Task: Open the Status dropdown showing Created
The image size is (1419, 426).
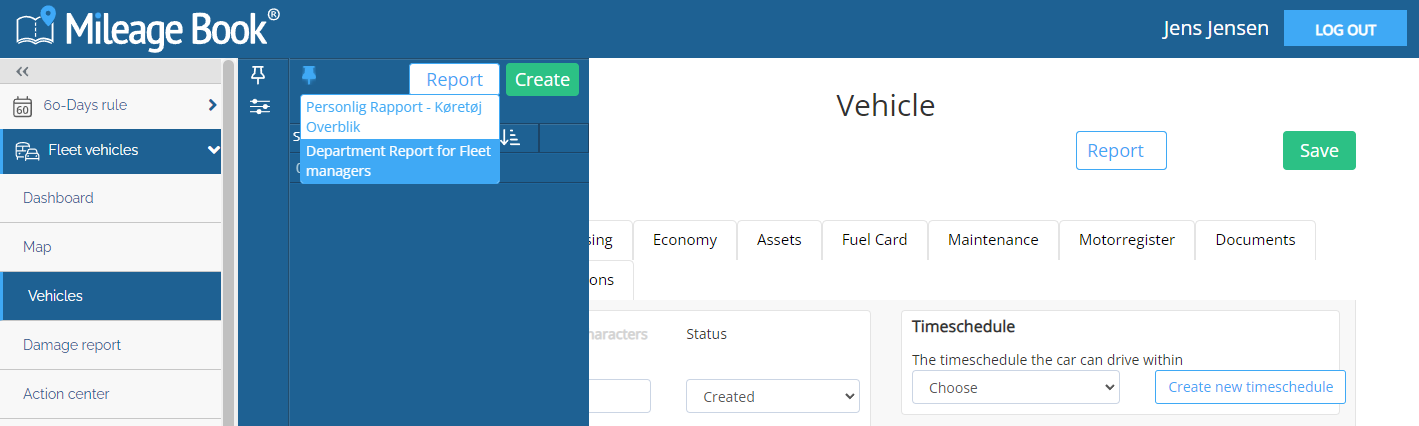Action: [x=773, y=396]
